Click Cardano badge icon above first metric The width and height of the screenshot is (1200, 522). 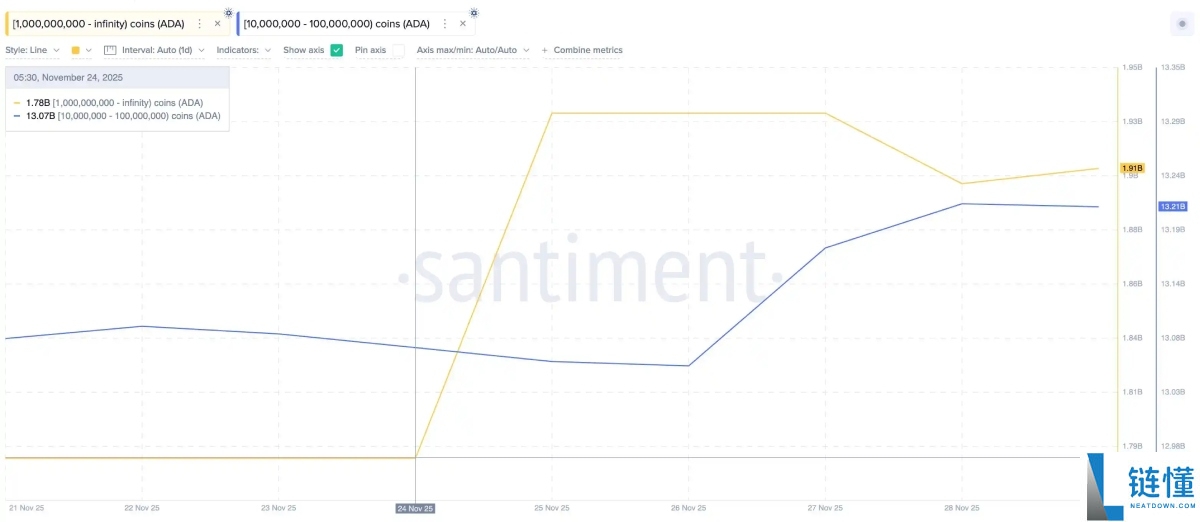point(228,12)
